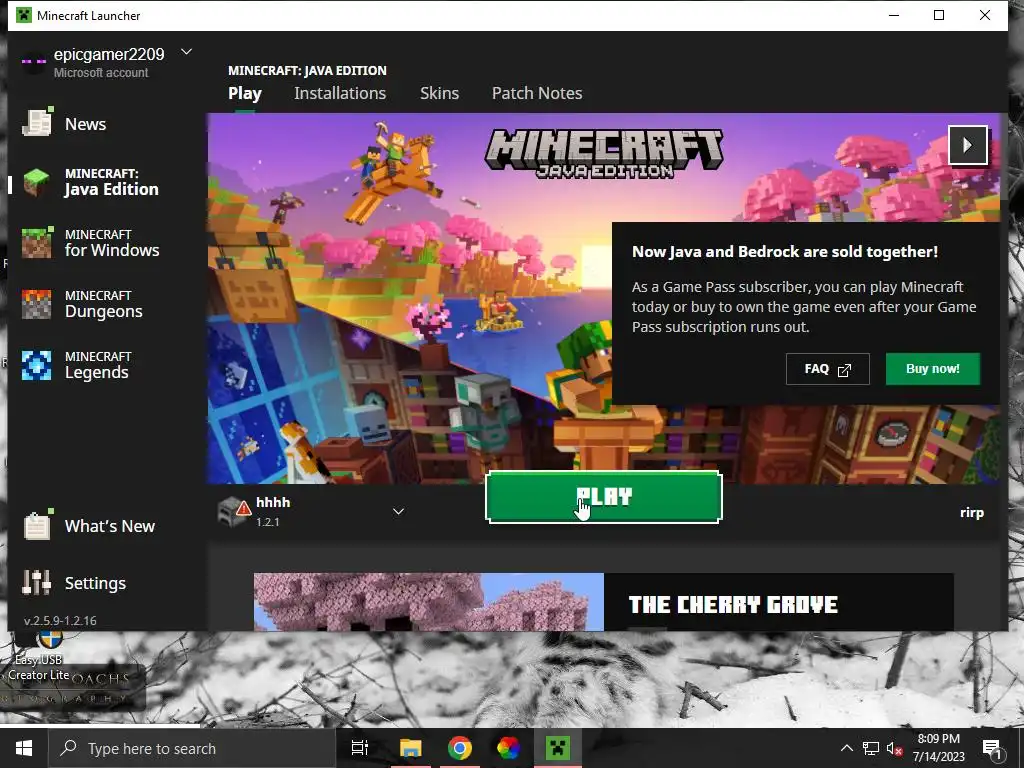Open the Windows Start menu

point(24,748)
